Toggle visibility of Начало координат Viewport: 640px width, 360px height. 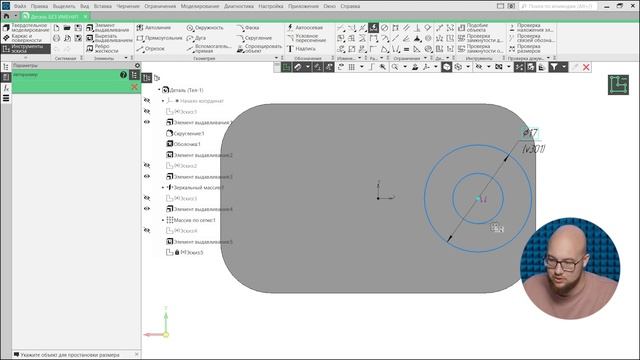tap(147, 100)
